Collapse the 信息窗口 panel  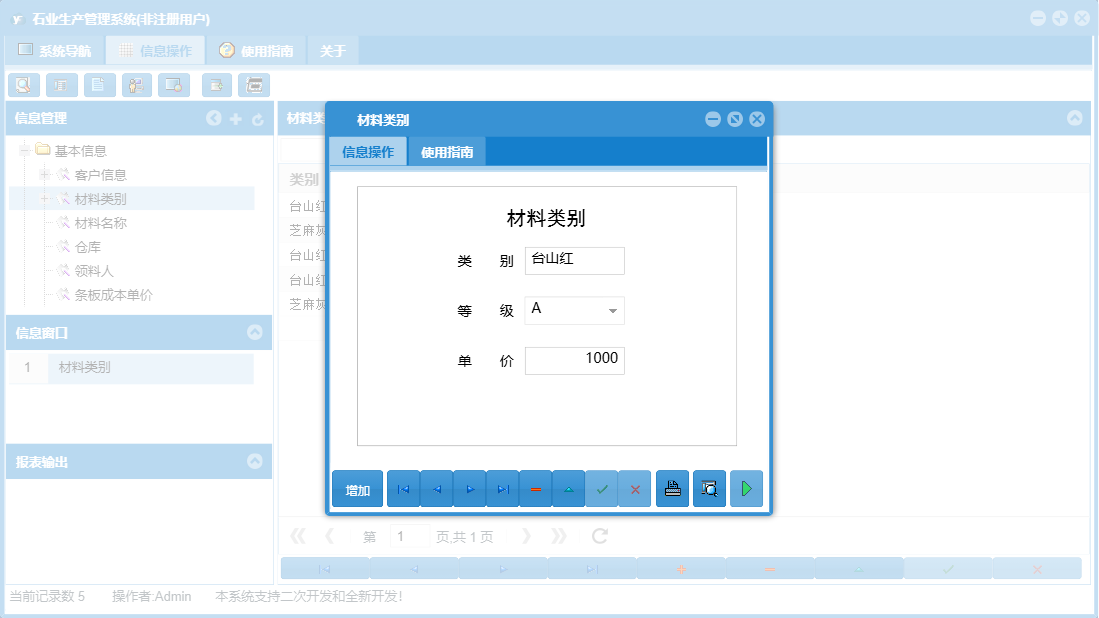pyautogui.click(x=257, y=334)
